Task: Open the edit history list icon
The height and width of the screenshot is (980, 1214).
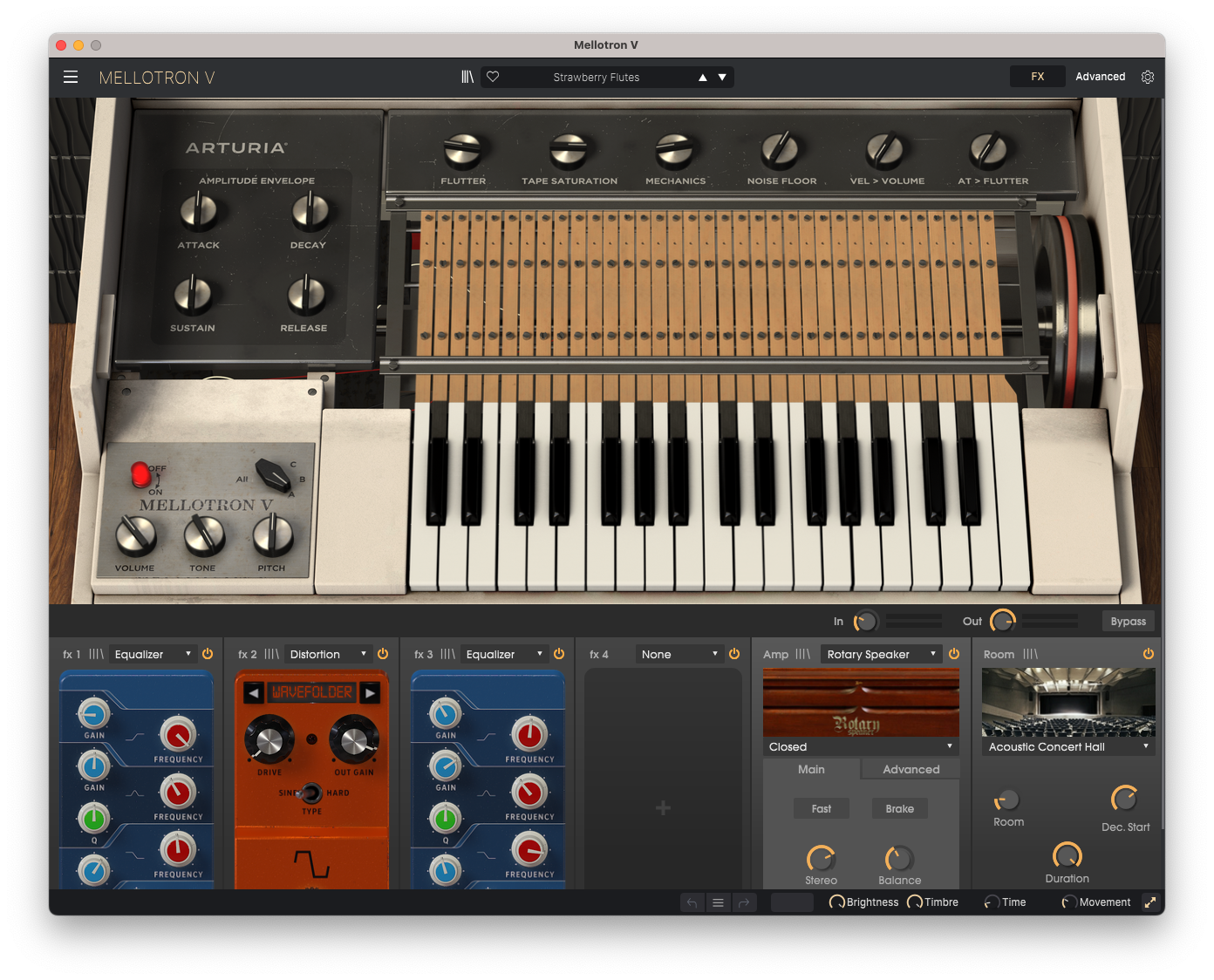Action: tap(718, 902)
